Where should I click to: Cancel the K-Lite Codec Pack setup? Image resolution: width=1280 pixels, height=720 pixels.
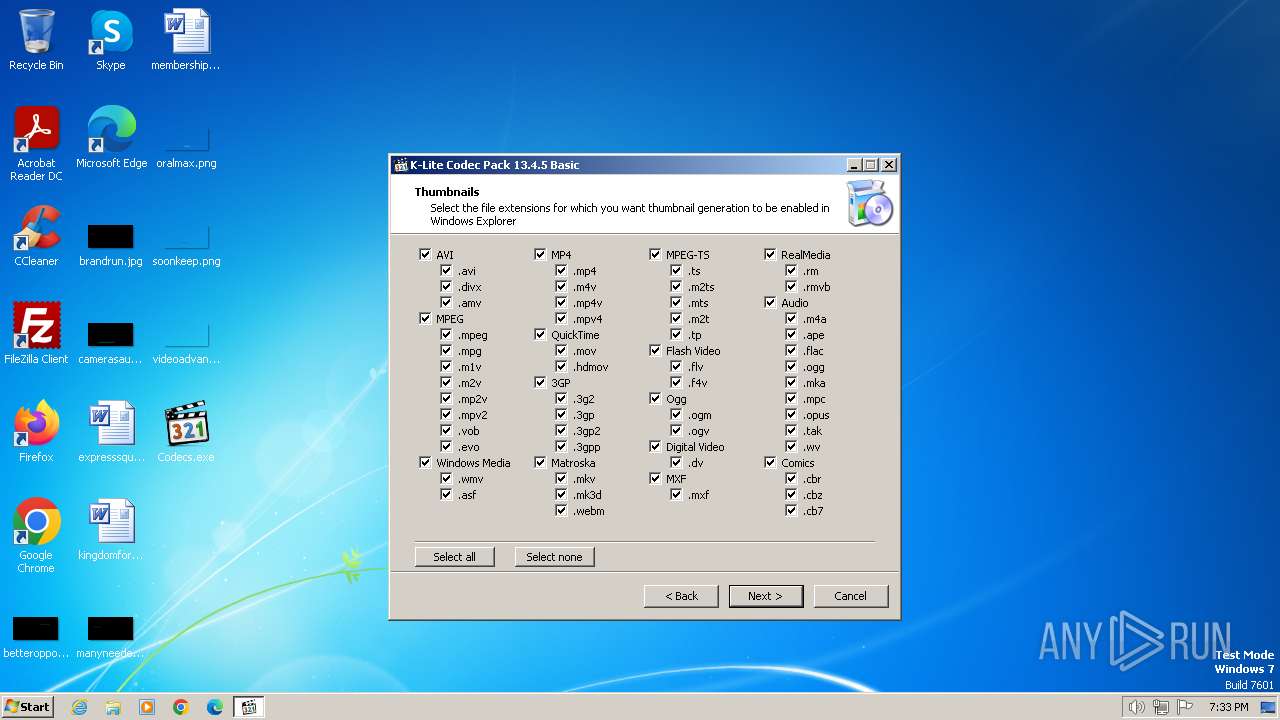(851, 596)
